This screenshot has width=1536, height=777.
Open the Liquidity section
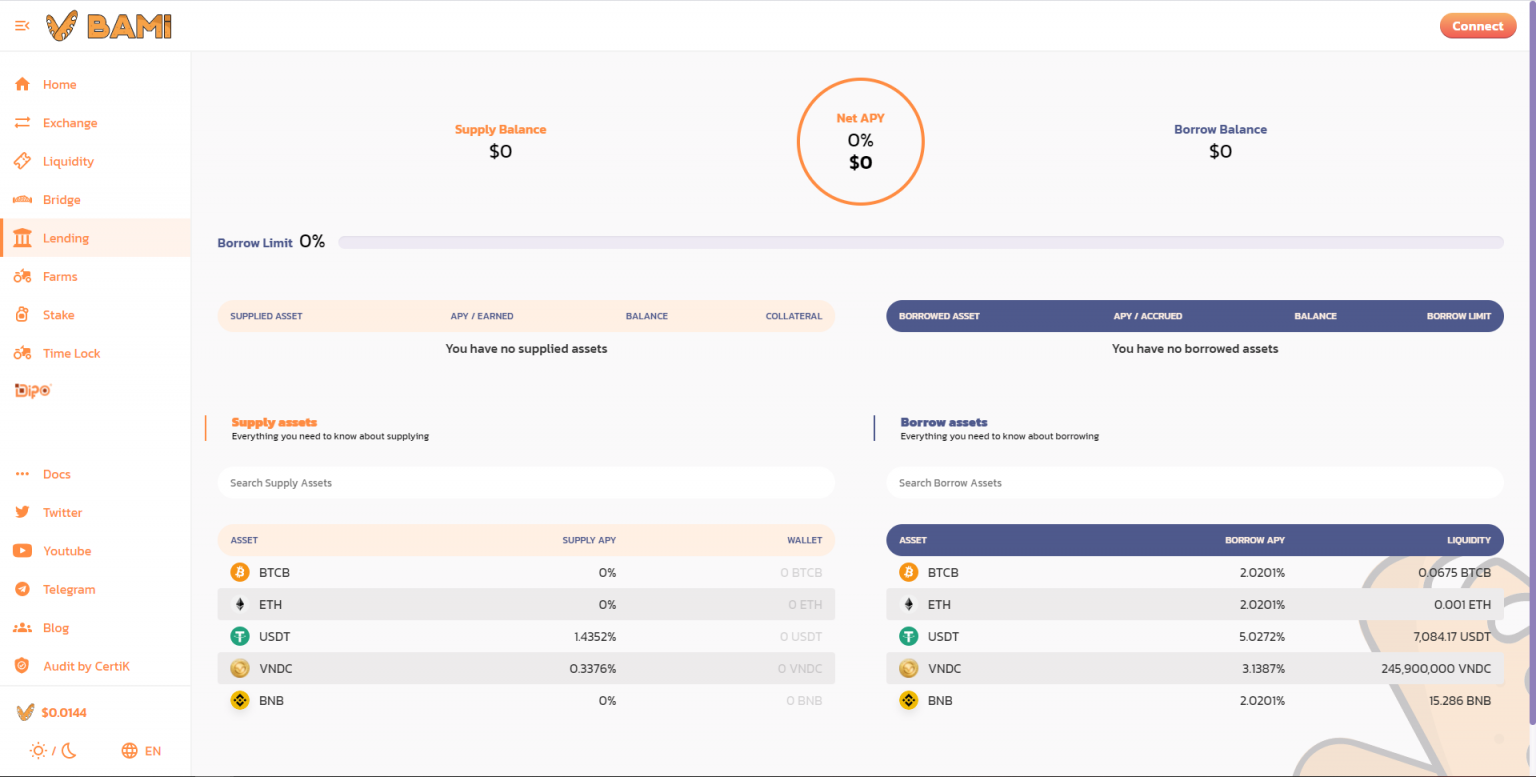(95, 161)
